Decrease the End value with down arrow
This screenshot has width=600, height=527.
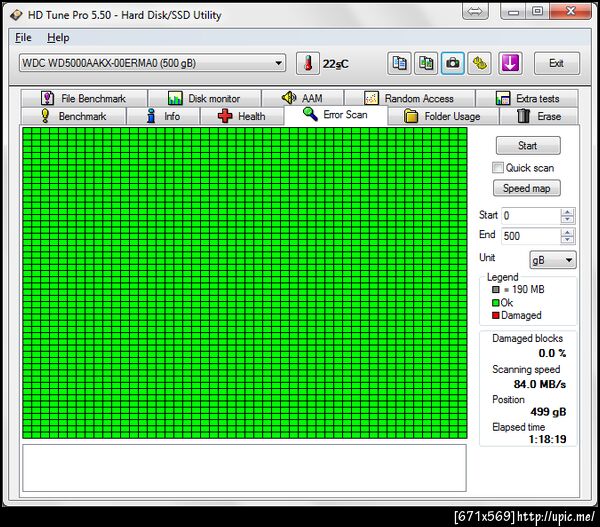(567, 240)
